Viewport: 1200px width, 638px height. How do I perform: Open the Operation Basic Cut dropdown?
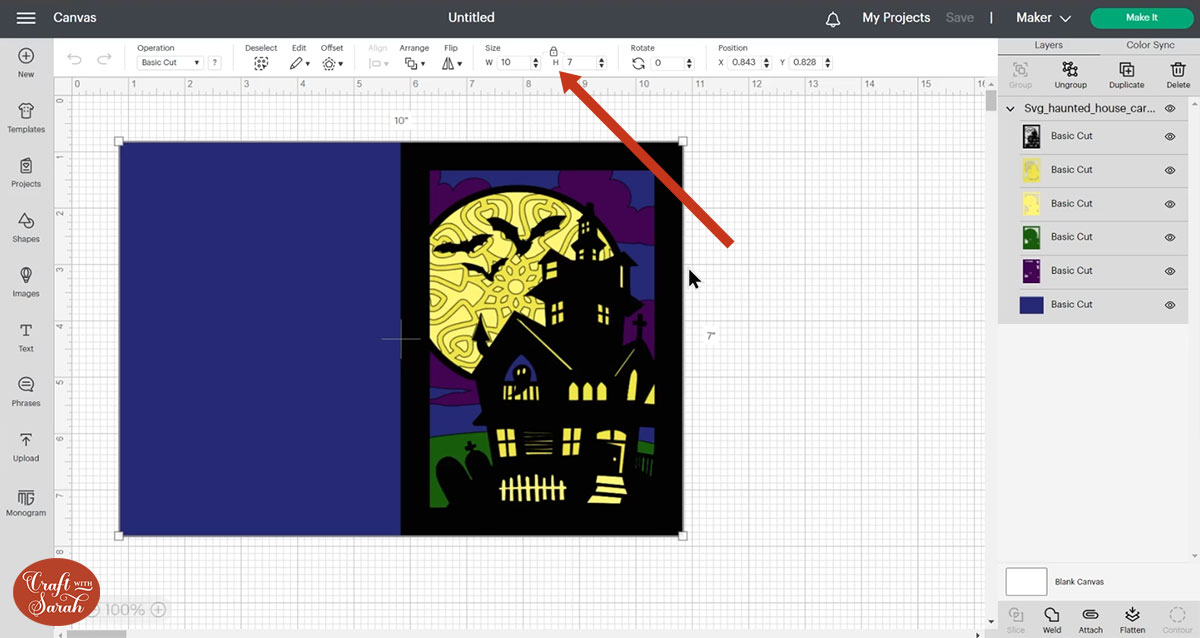tap(169, 62)
